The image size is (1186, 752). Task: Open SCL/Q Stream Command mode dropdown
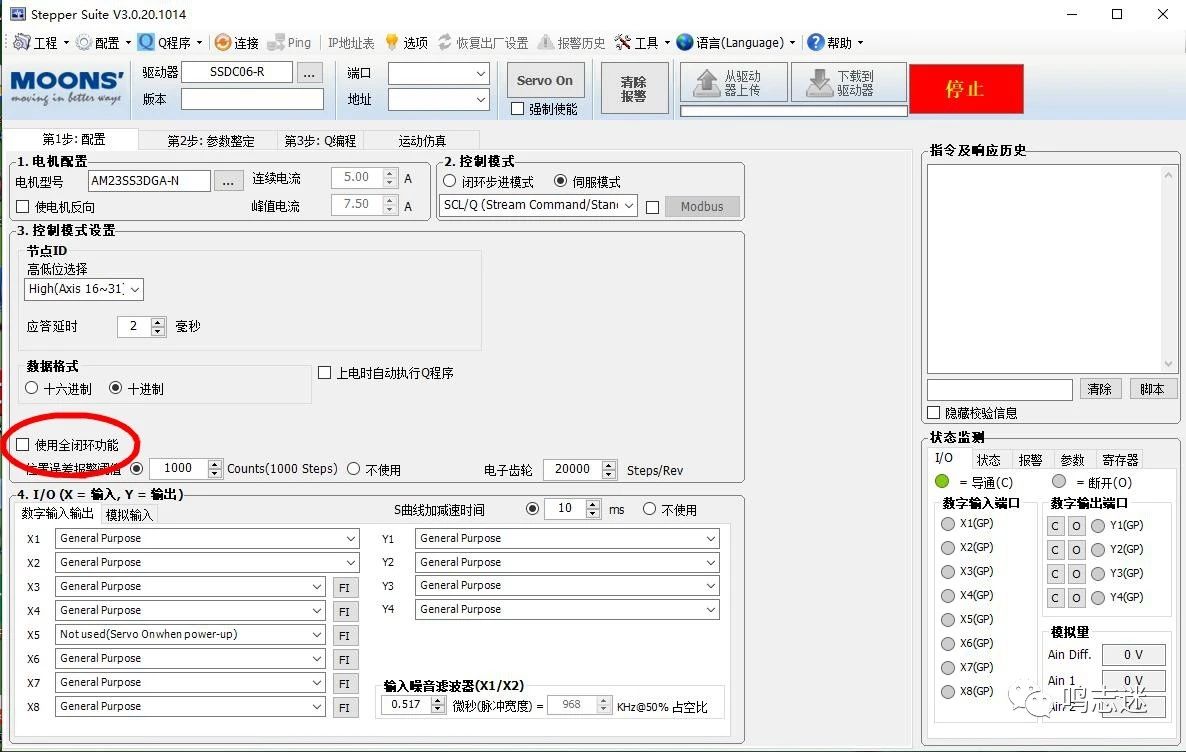click(539, 205)
